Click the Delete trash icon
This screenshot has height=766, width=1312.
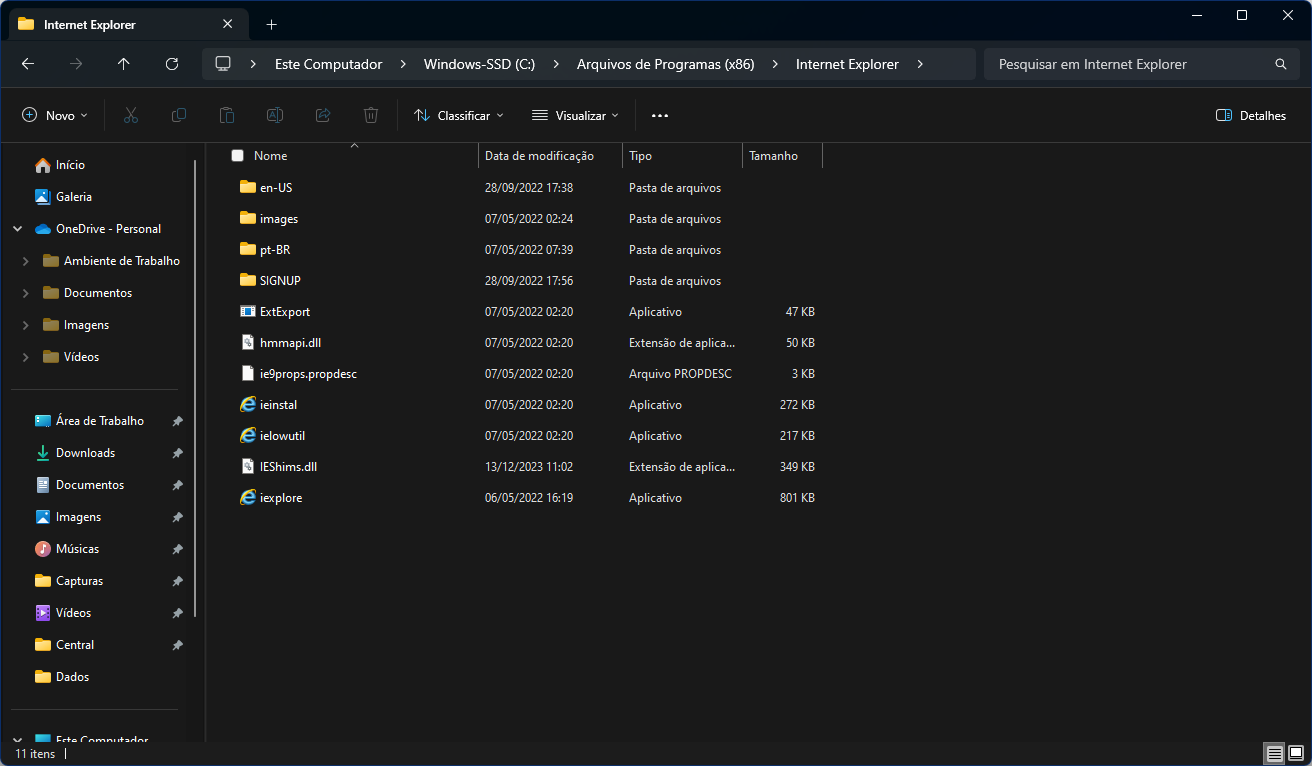(371, 115)
